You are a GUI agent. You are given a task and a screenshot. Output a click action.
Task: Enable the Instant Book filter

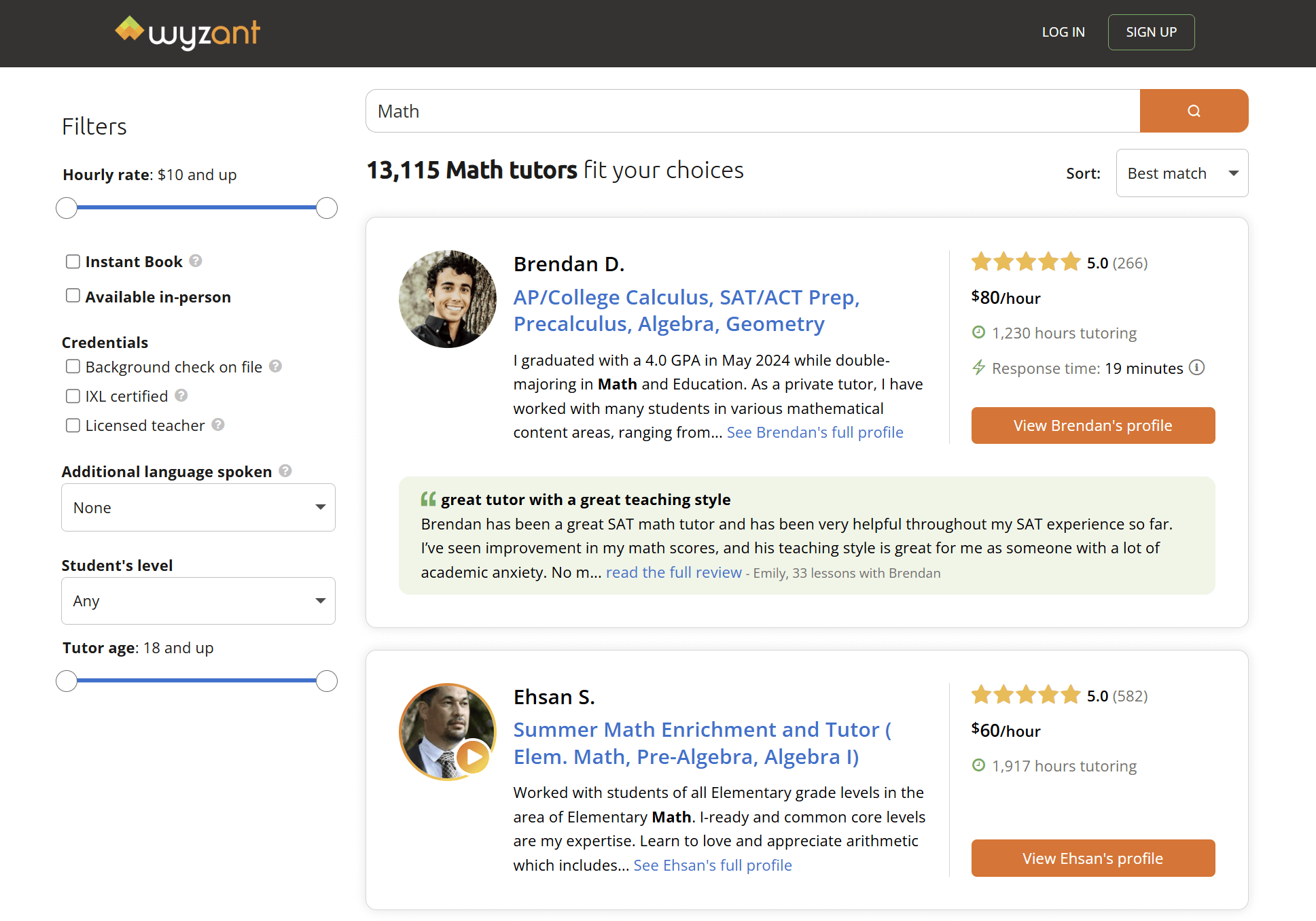[x=73, y=260]
